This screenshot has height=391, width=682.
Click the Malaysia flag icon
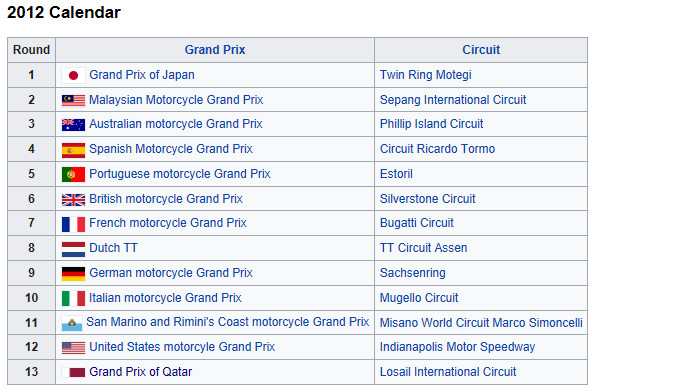(x=73, y=100)
